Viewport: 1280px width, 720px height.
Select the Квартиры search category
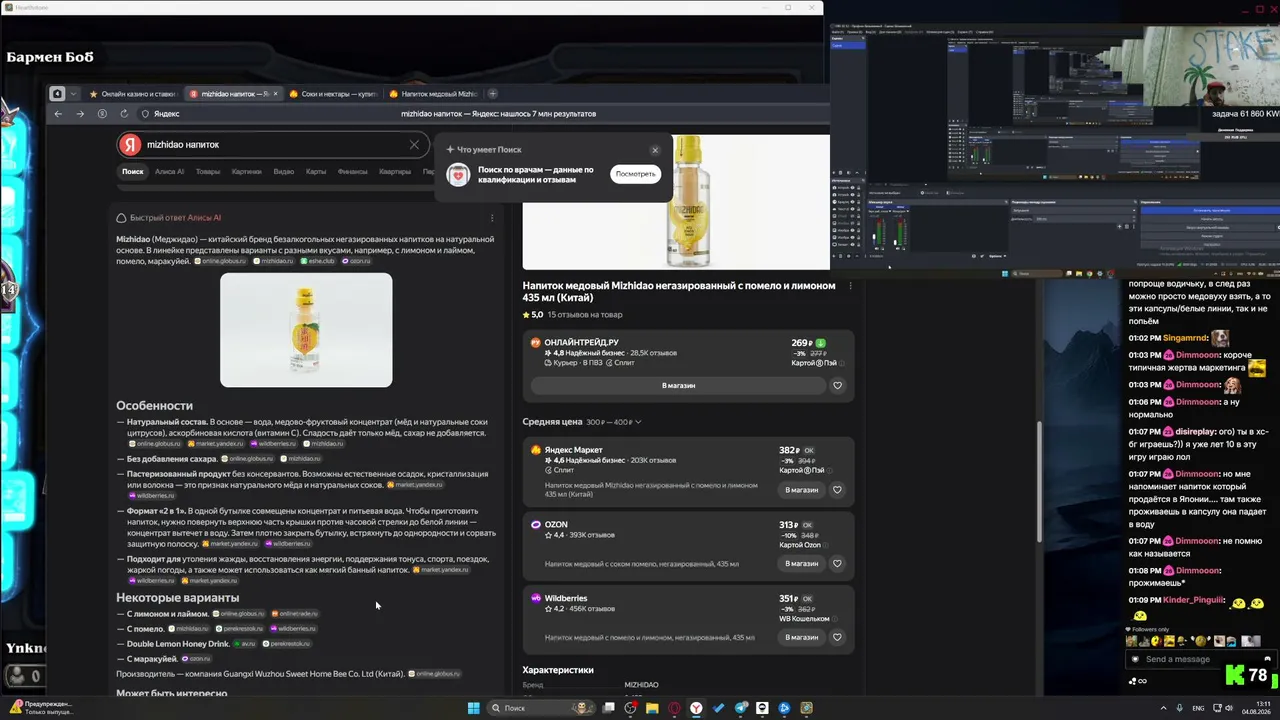tap(395, 172)
